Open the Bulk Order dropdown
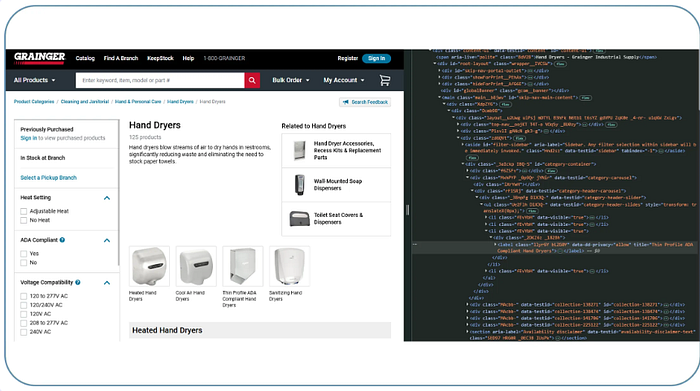Image resolution: width=700 pixels, height=391 pixels. tap(291, 80)
